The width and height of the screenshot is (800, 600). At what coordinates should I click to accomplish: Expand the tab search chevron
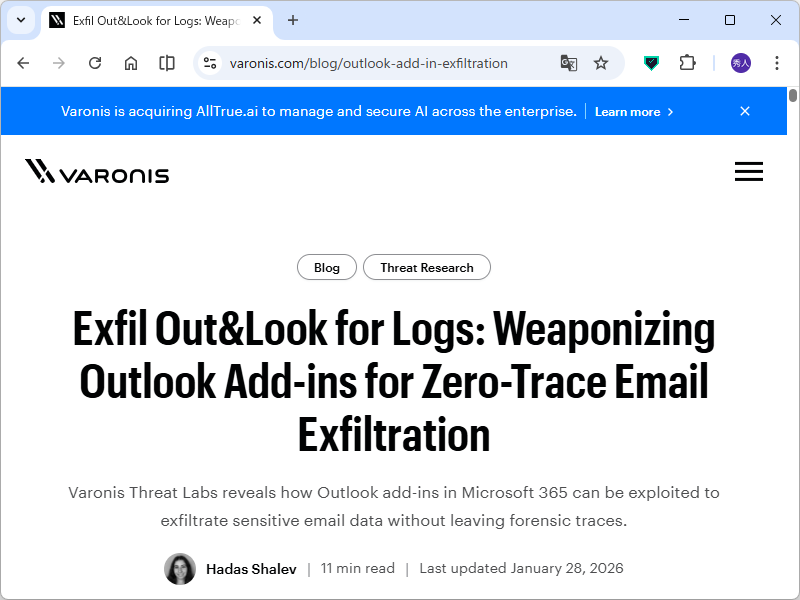(20, 20)
